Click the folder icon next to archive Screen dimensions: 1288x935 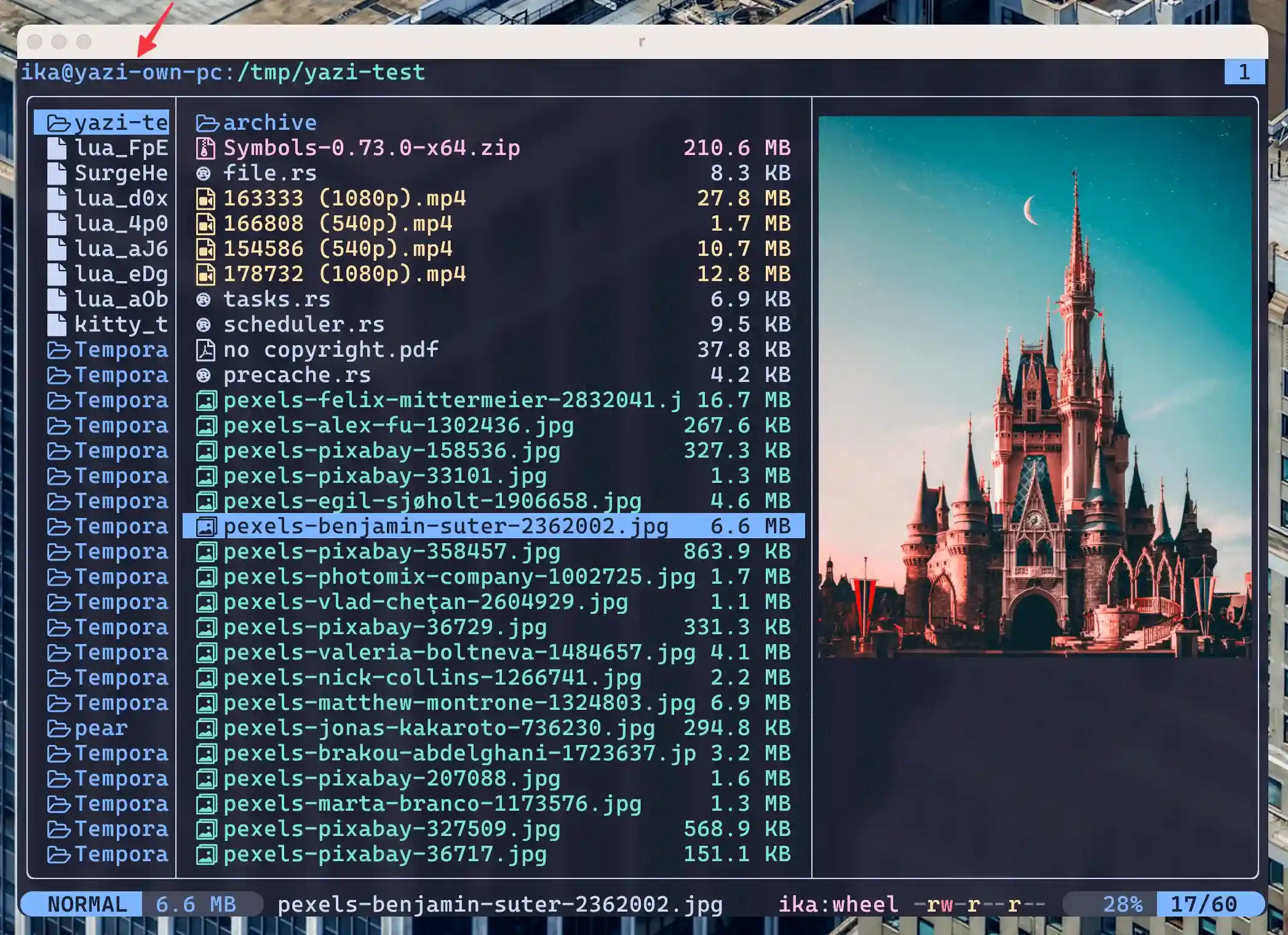pyautogui.click(x=207, y=124)
